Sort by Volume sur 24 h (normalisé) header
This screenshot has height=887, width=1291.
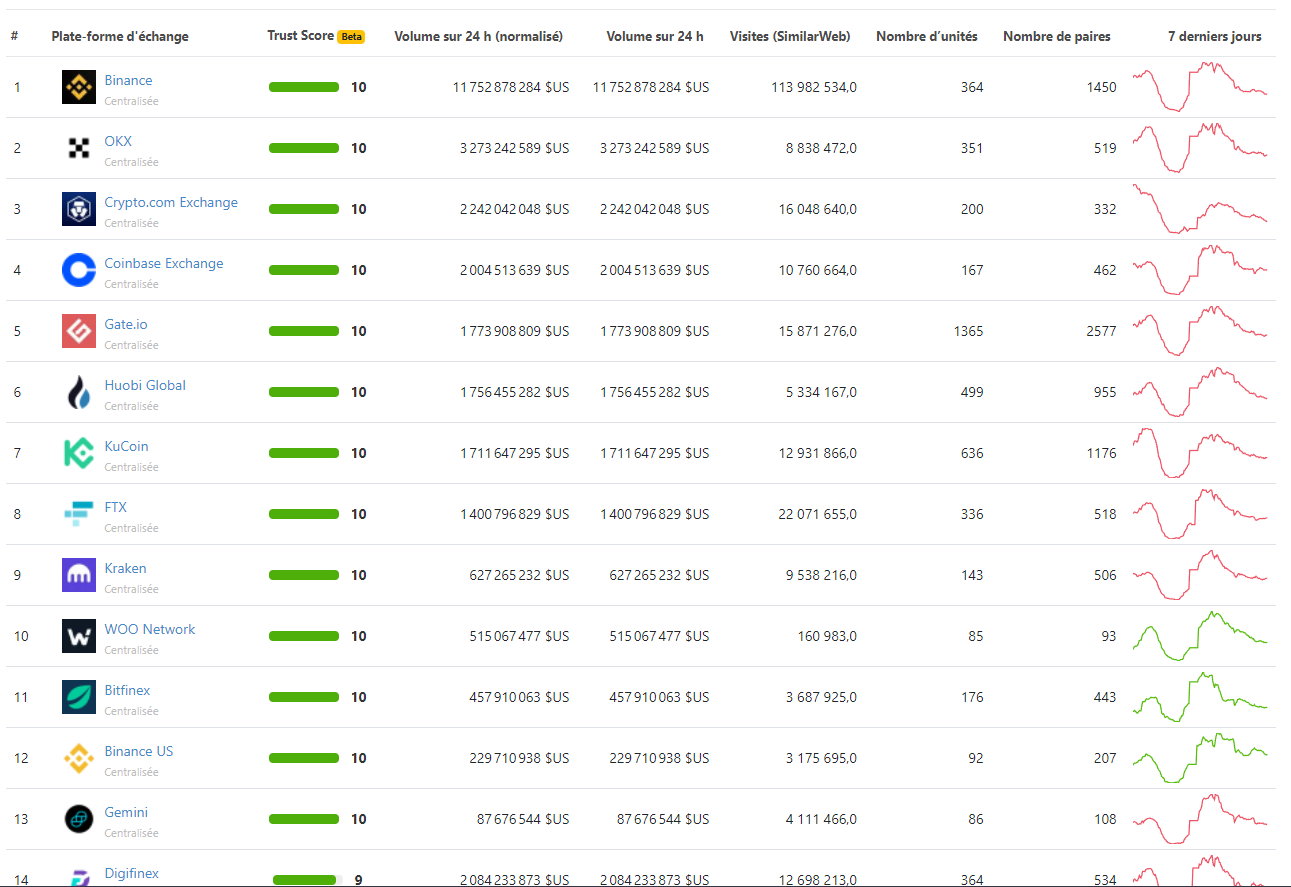tap(478, 36)
